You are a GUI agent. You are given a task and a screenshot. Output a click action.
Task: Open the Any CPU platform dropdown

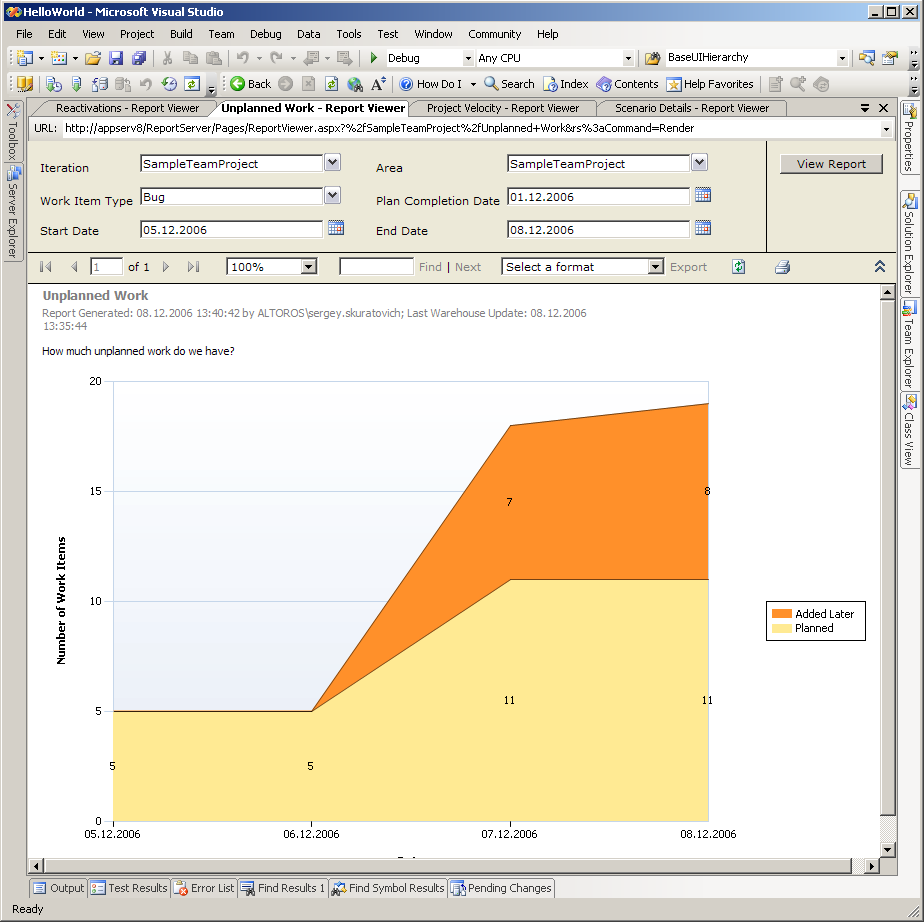click(x=628, y=58)
